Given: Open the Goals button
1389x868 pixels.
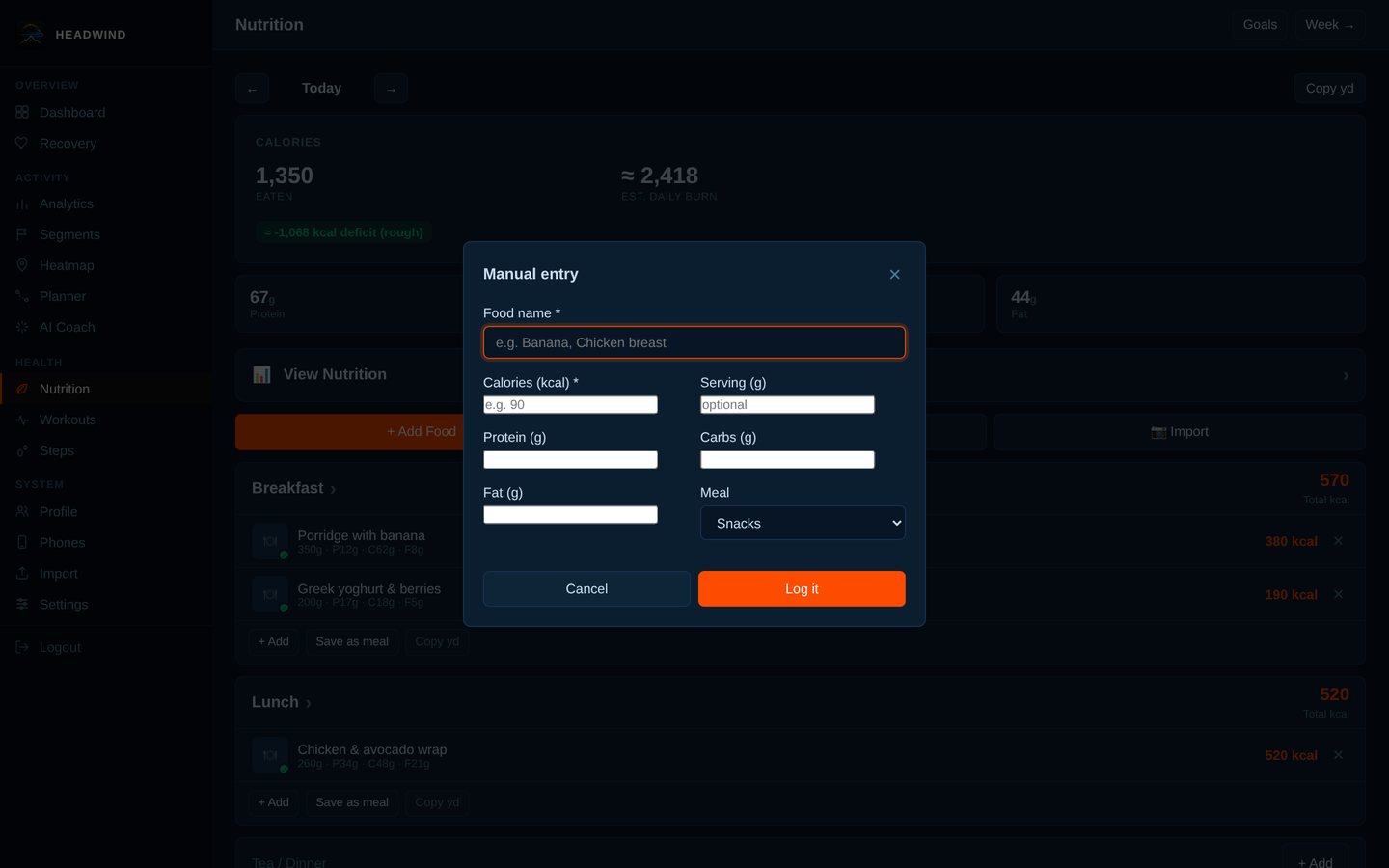Looking at the screenshot, I should (x=1260, y=25).
